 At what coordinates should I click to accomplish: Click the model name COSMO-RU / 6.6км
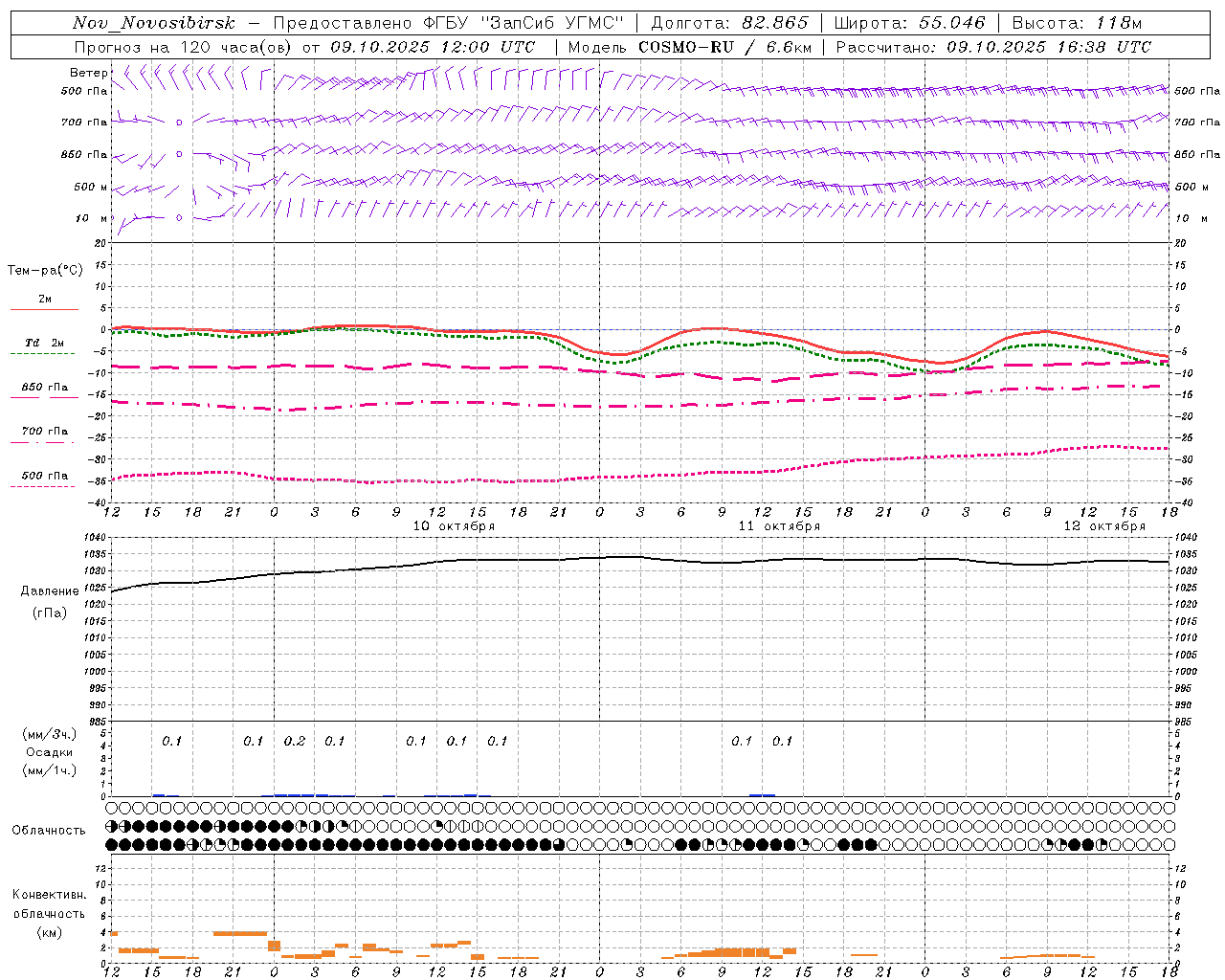[724, 47]
